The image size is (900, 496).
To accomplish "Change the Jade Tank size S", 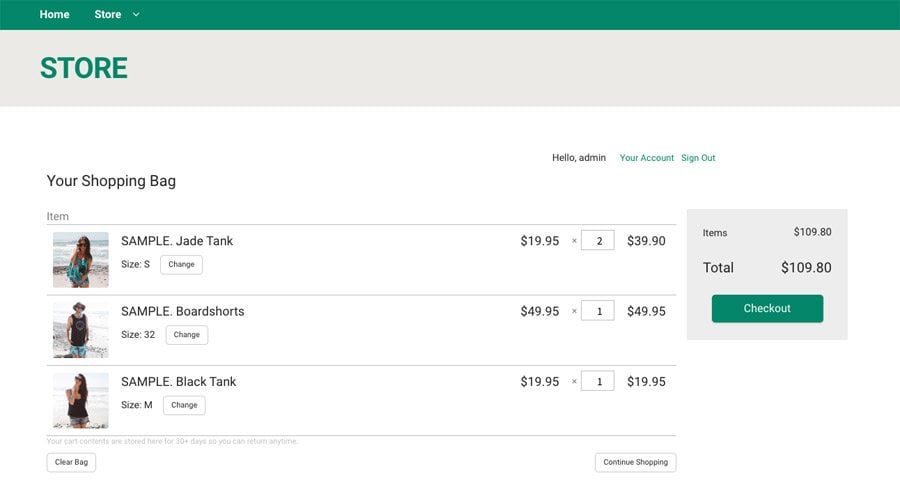I will click(181, 265).
